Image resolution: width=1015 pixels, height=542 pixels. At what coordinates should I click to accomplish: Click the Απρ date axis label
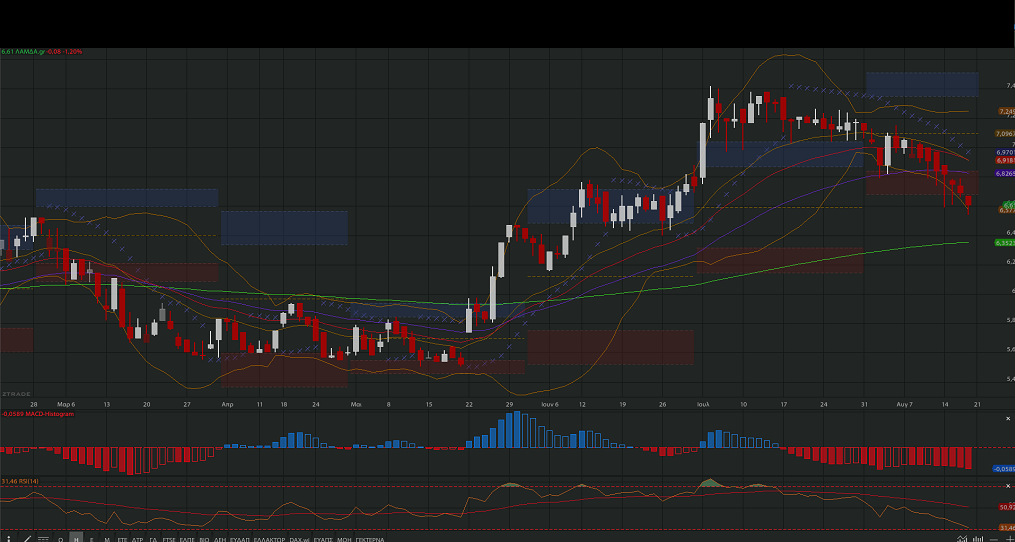(x=227, y=403)
